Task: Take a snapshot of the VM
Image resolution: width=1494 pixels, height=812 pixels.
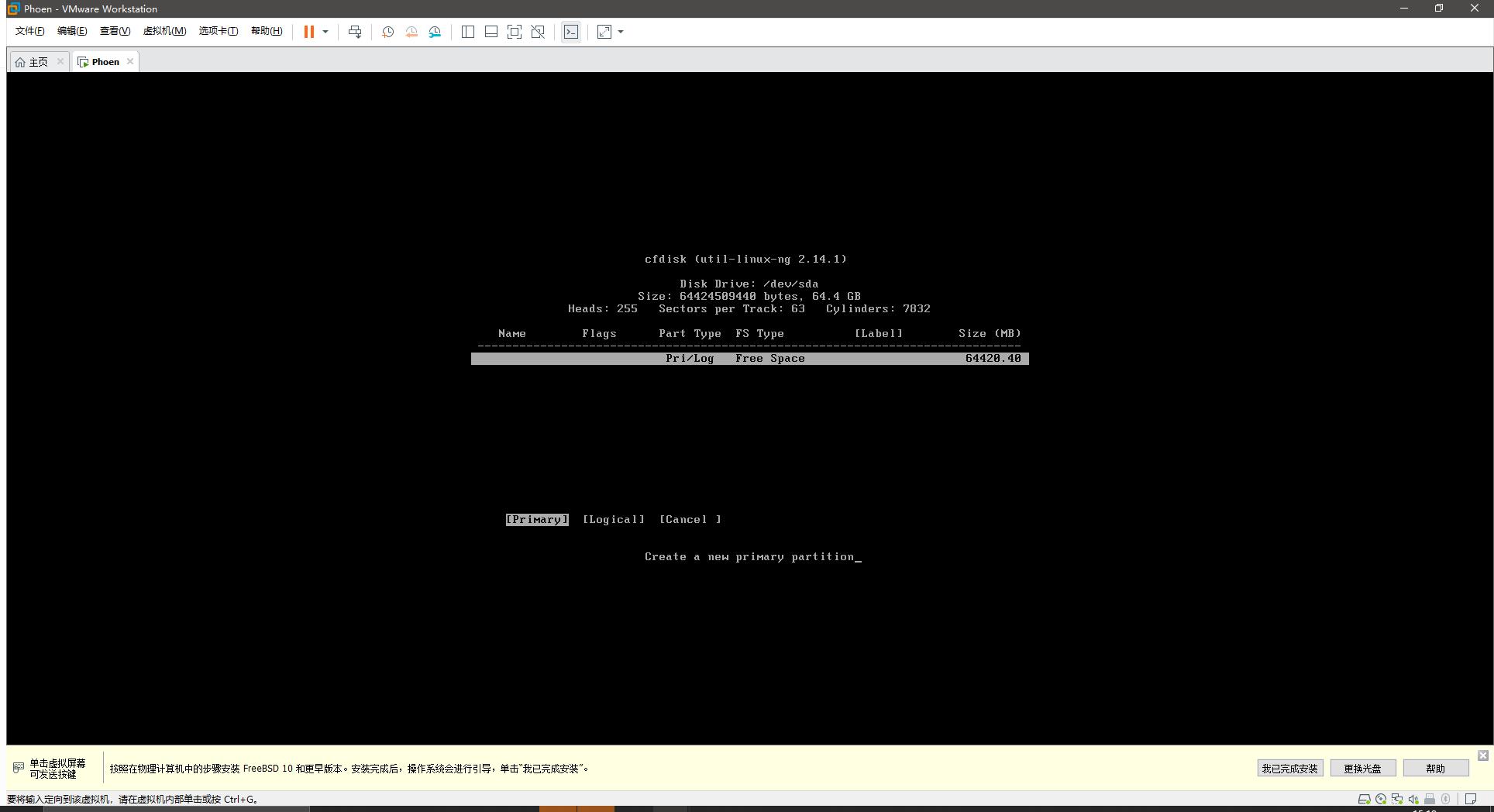Action: pos(388,32)
